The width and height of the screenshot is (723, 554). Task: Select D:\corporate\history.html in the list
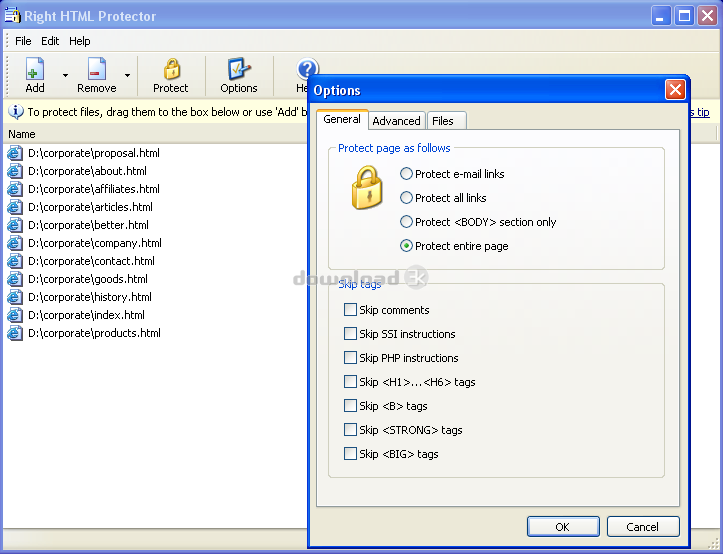pos(90,297)
